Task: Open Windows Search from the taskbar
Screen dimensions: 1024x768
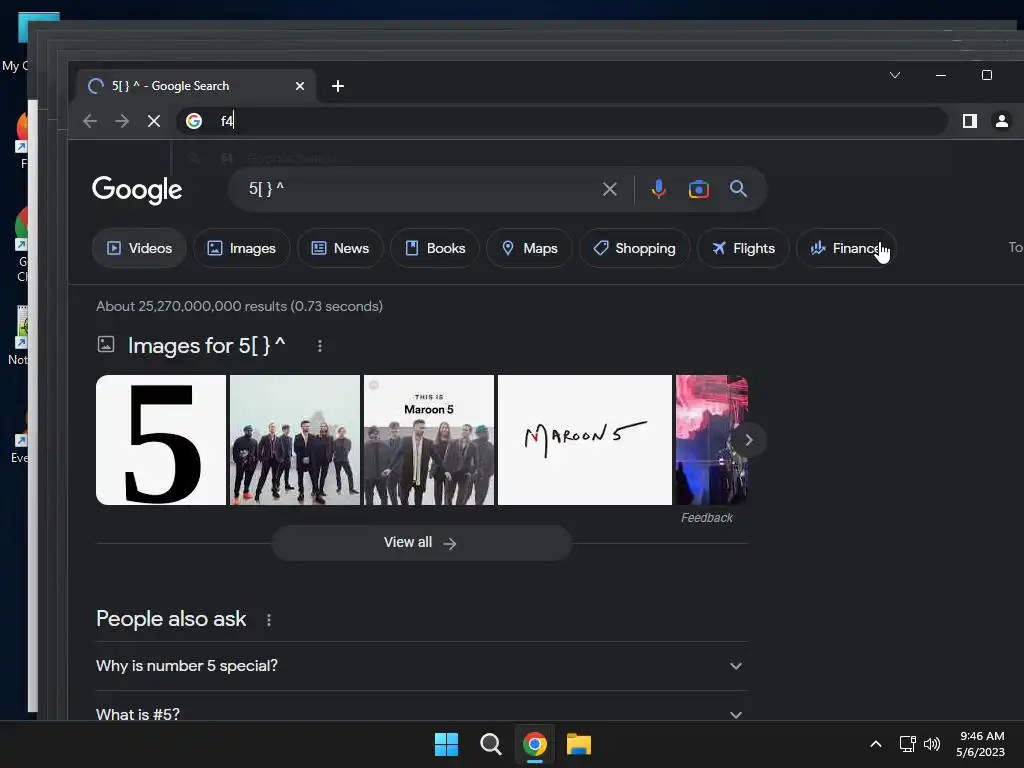Action: click(490, 744)
